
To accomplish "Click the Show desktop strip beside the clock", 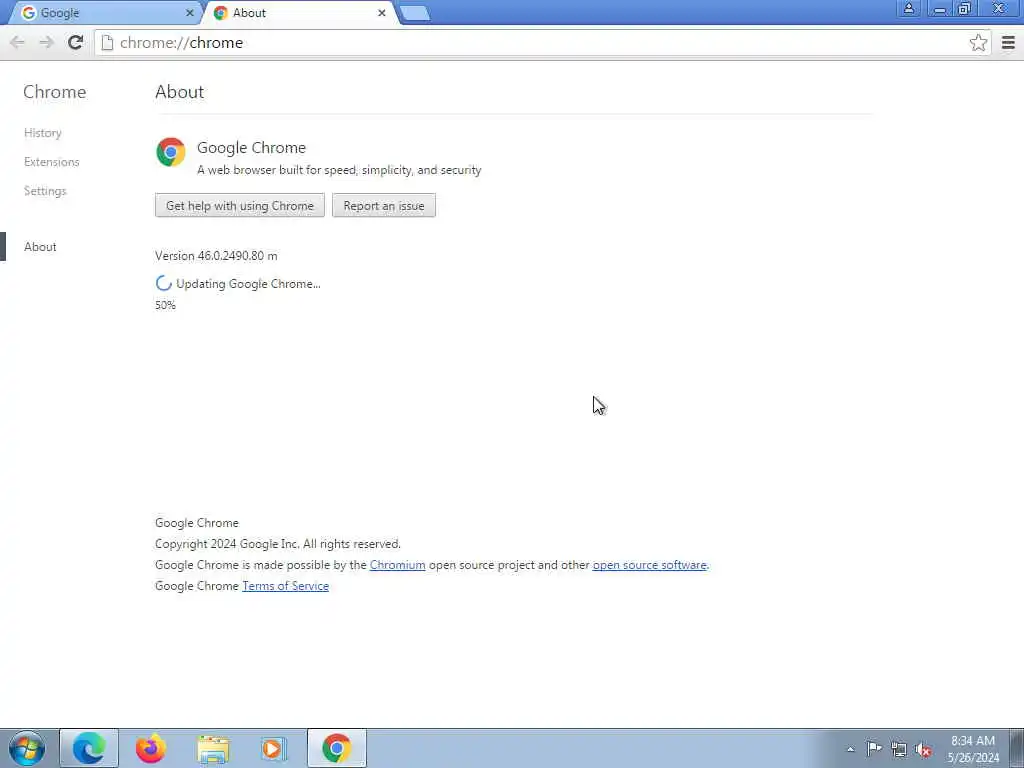I will tap(1016, 748).
